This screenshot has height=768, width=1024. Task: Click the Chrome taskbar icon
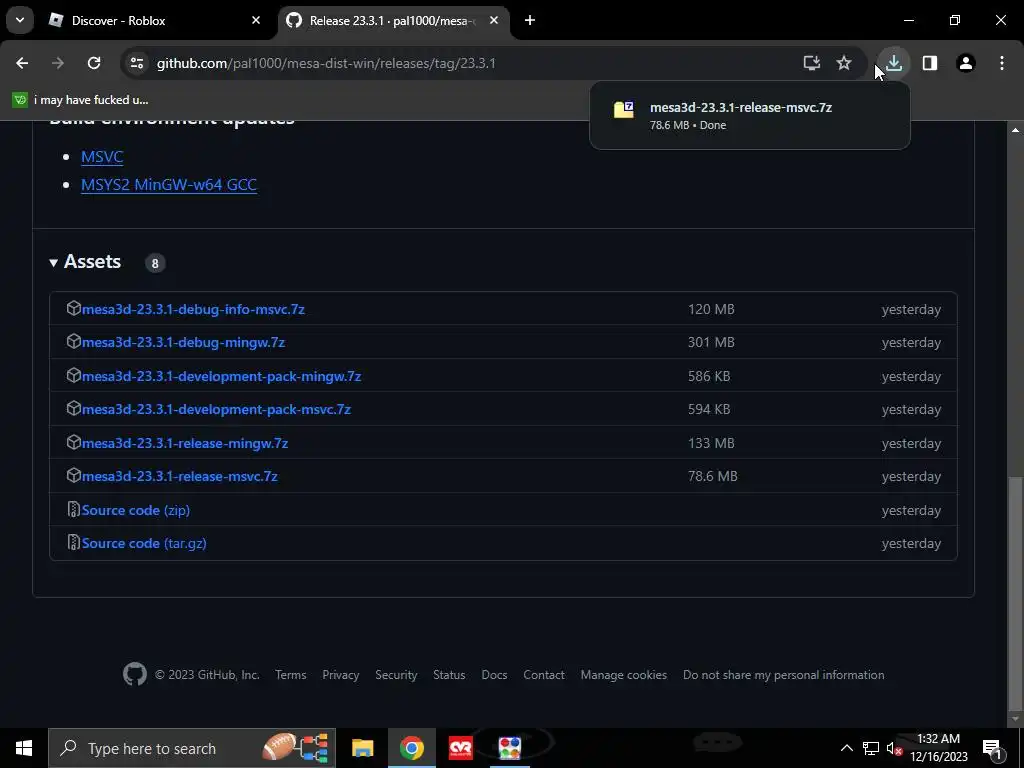(x=411, y=748)
